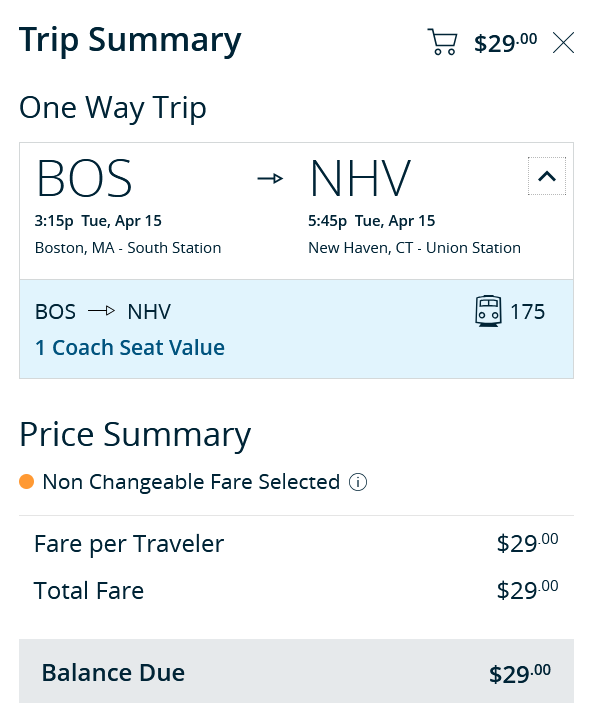Collapse the BOS to NHV trip details
Viewport: 590px width, 718px height.
(547, 176)
